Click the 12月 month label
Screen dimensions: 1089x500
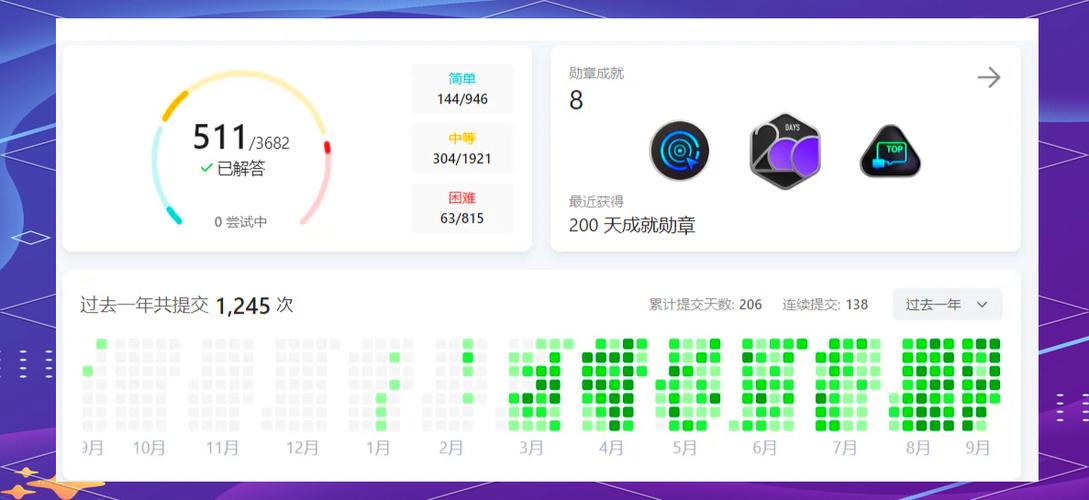[x=302, y=448]
